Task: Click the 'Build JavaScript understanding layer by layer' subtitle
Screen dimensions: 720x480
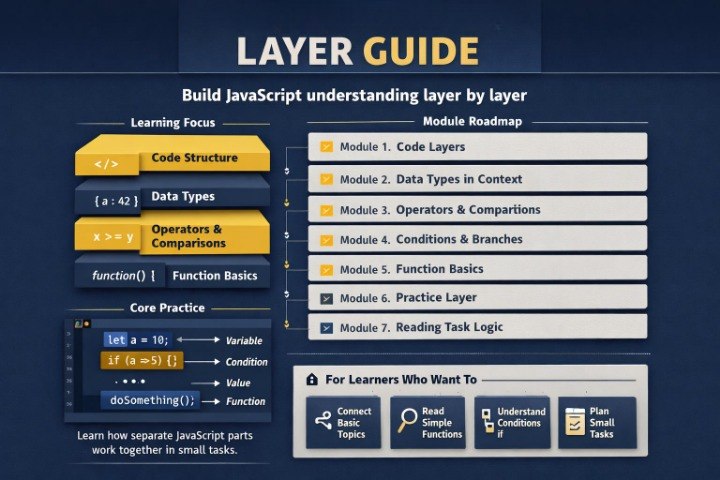Action: point(354,96)
